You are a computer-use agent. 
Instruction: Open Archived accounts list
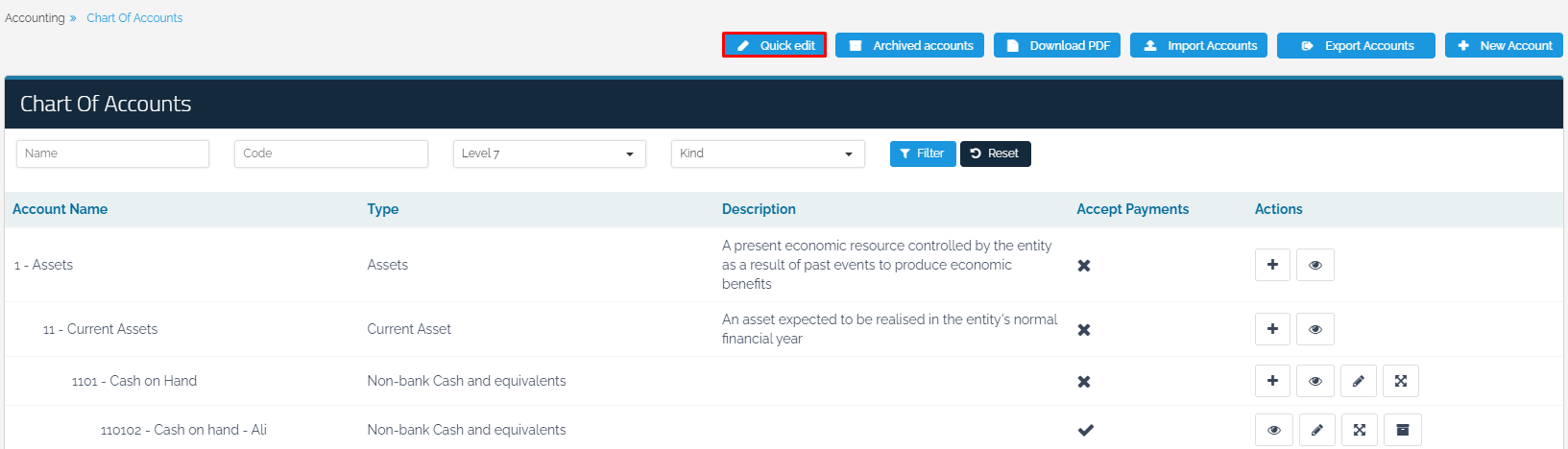[909, 45]
